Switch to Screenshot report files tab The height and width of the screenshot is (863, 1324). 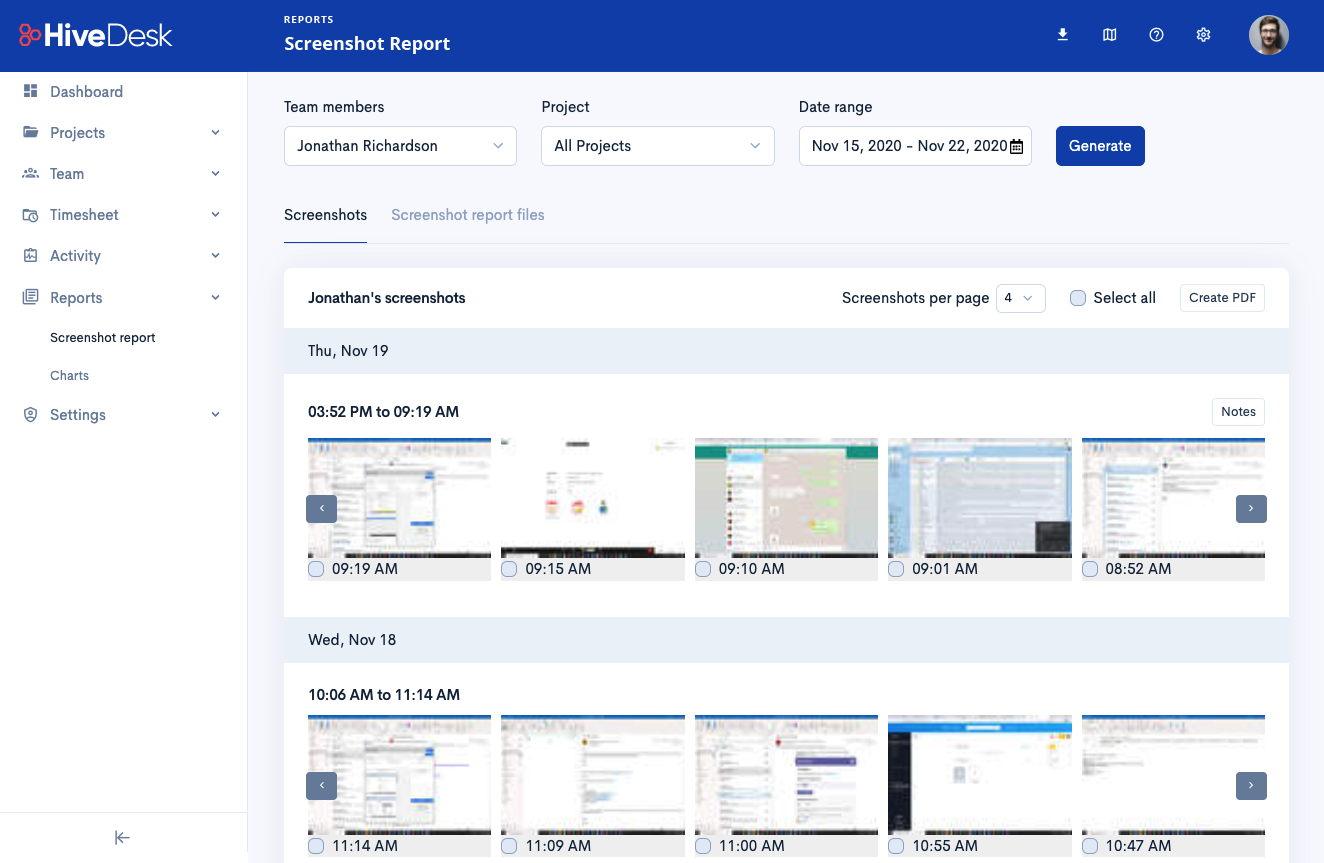point(468,215)
